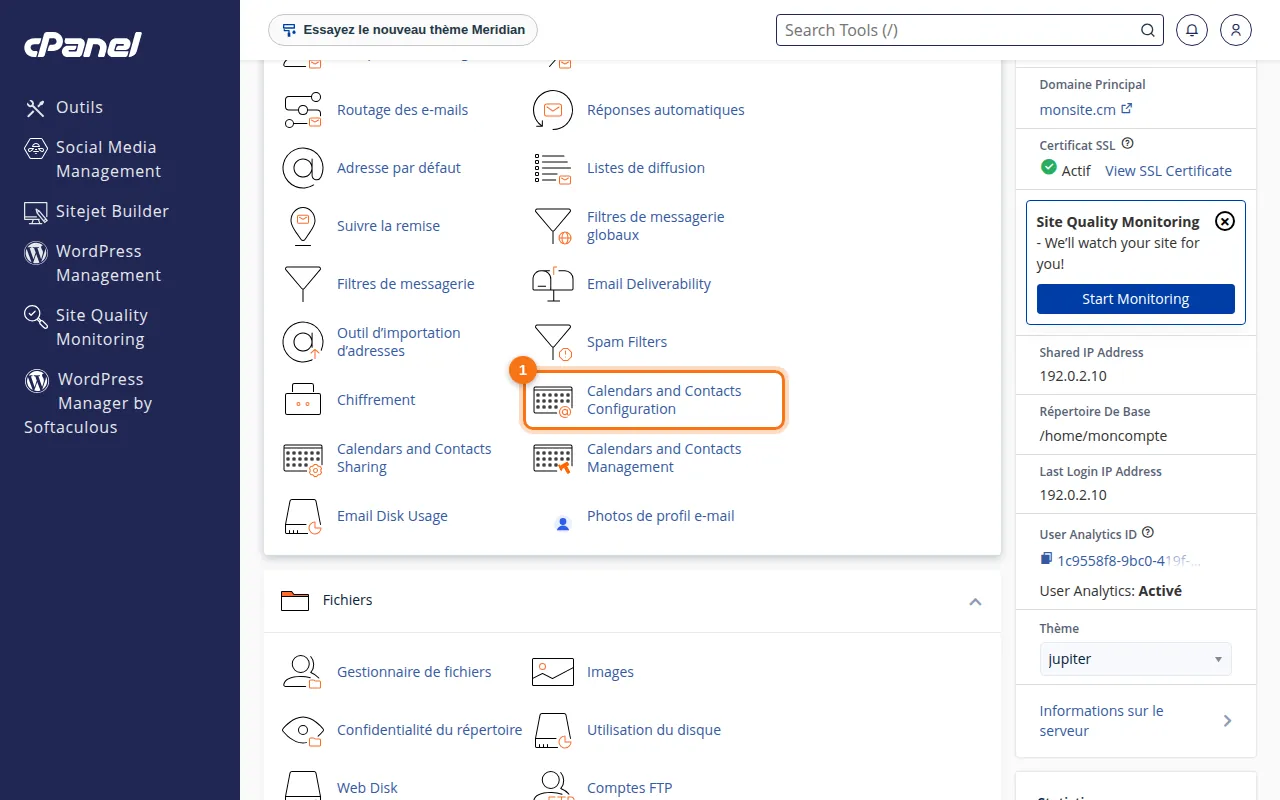This screenshot has width=1280, height=800.
Task: Open Listes de diffusion link
Action: tap(646, 168)
